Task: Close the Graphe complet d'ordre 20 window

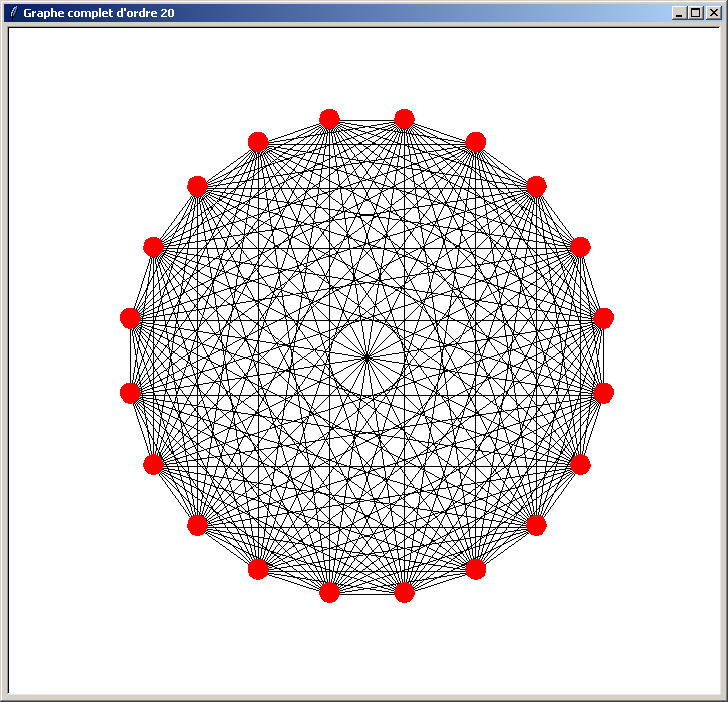Action: pos(713,13)
